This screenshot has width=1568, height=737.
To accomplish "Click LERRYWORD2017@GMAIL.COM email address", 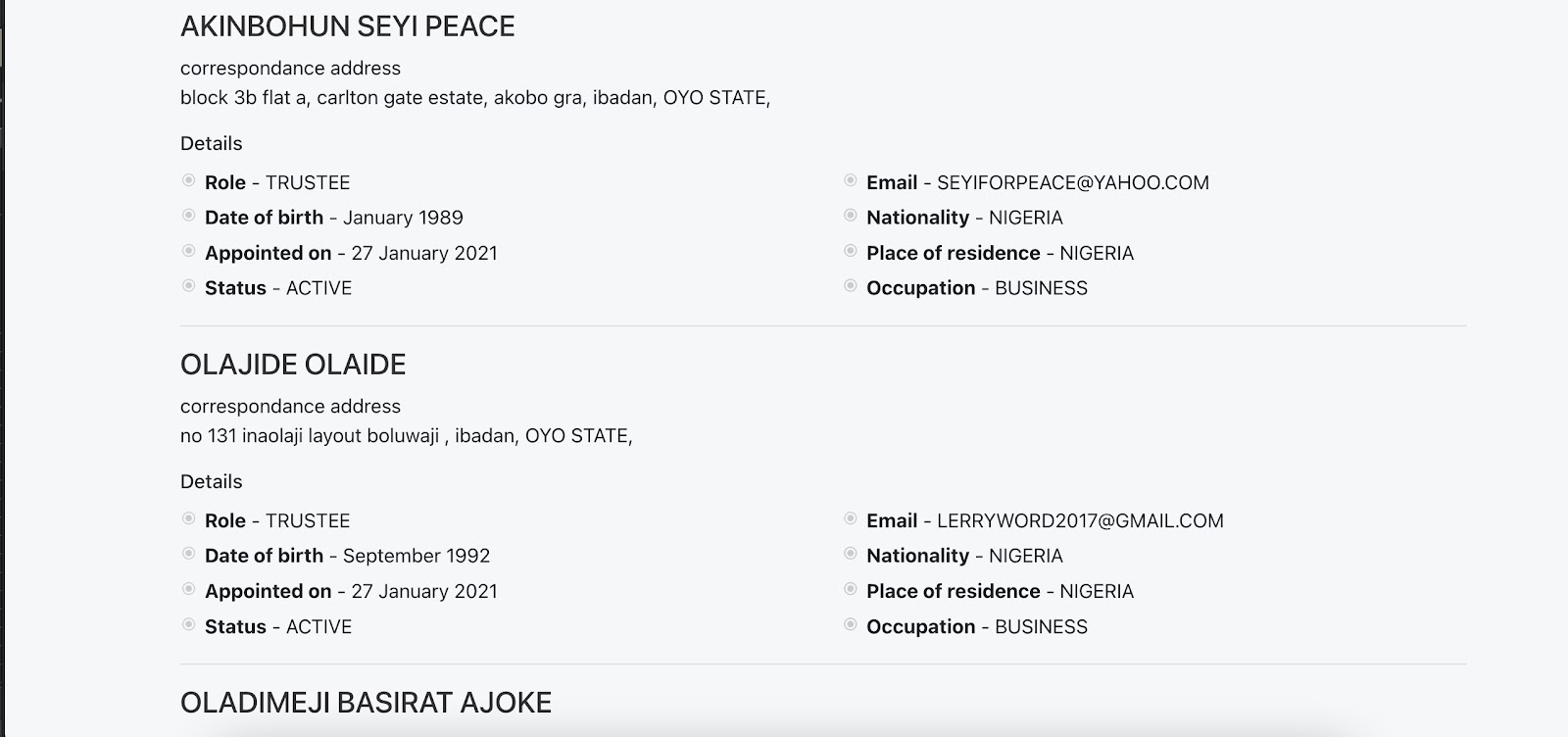I will click(x=1080, y=521).
